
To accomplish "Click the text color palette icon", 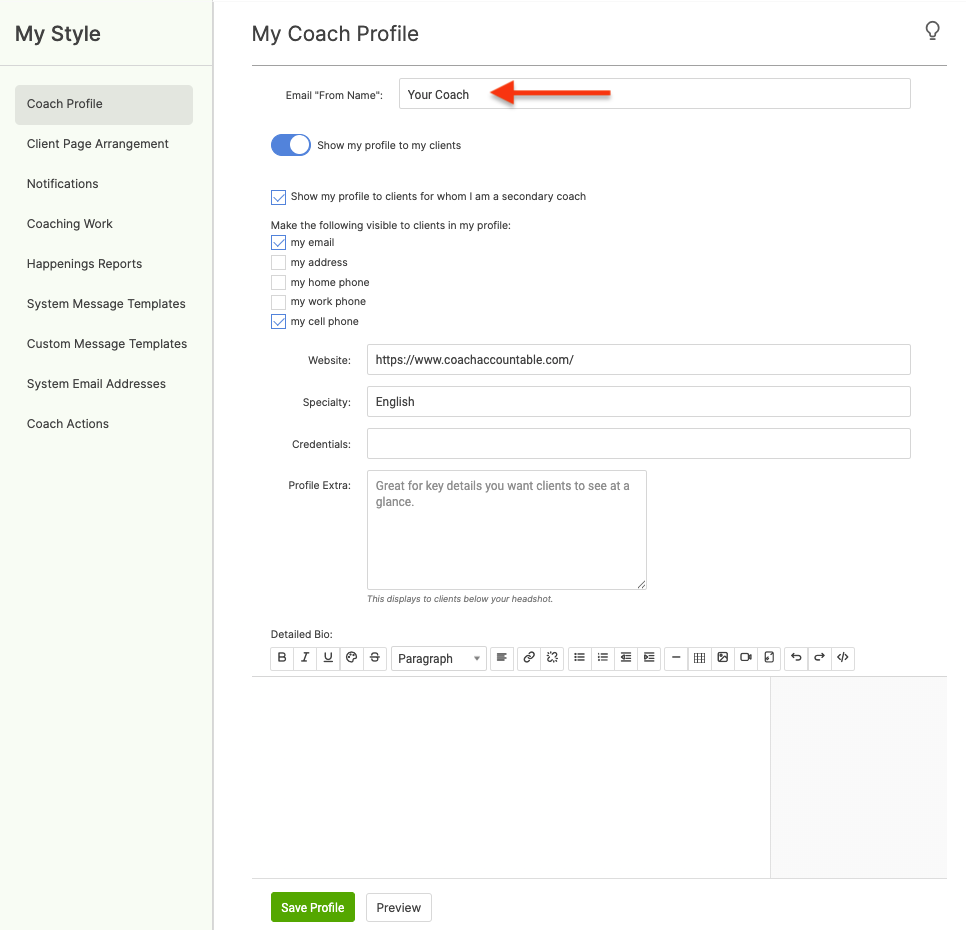I will tap(351, 658).
